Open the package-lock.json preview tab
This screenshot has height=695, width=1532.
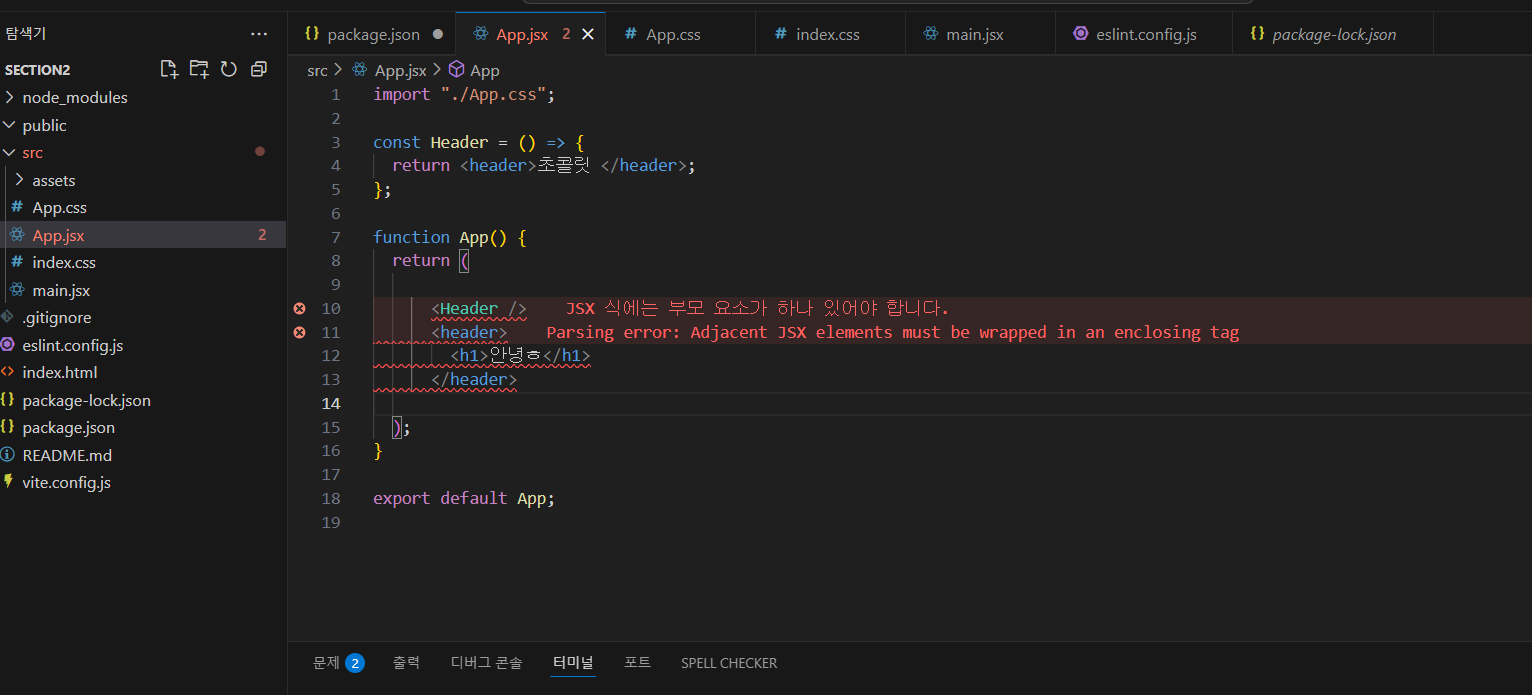(1334, 34)
